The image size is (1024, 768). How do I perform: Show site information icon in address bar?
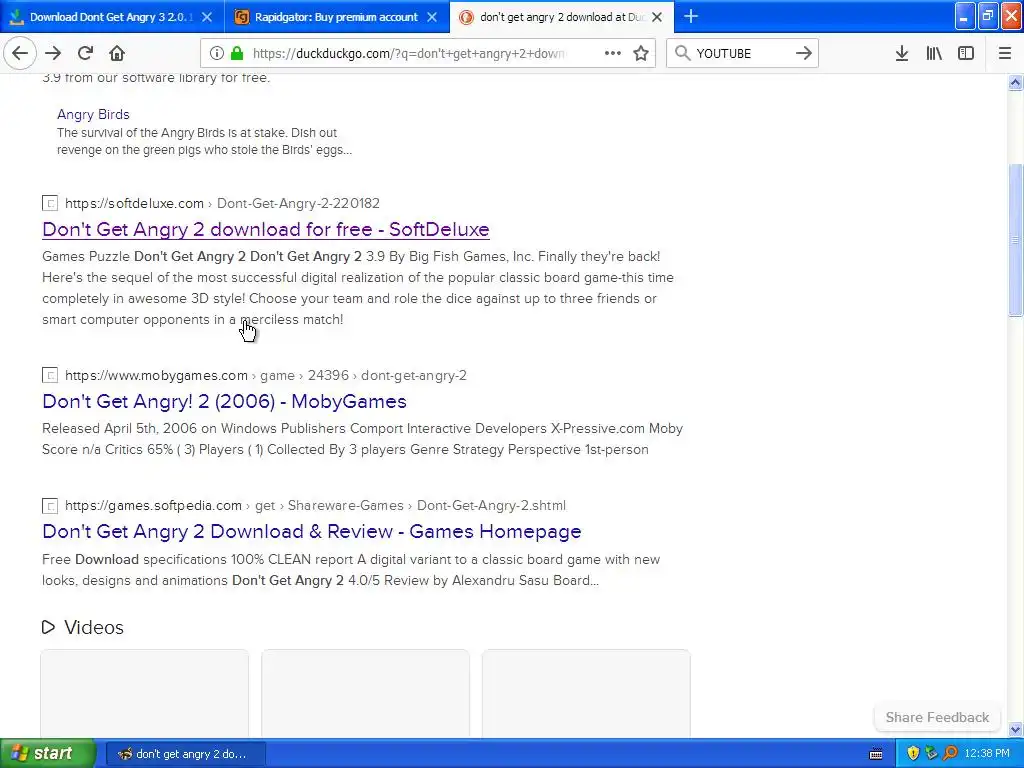(x=217, y=54)
